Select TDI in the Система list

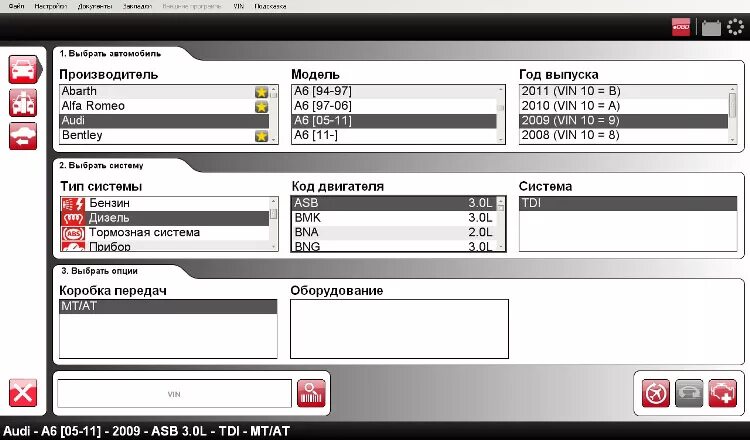point(628,203)
